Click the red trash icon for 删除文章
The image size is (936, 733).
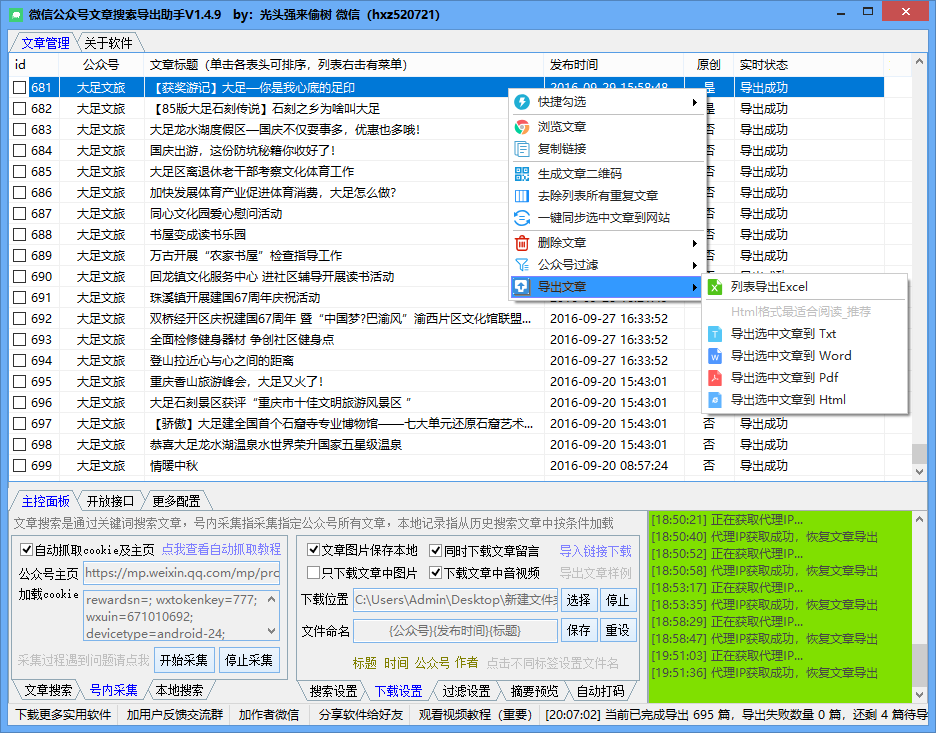[x=522, y=243]
